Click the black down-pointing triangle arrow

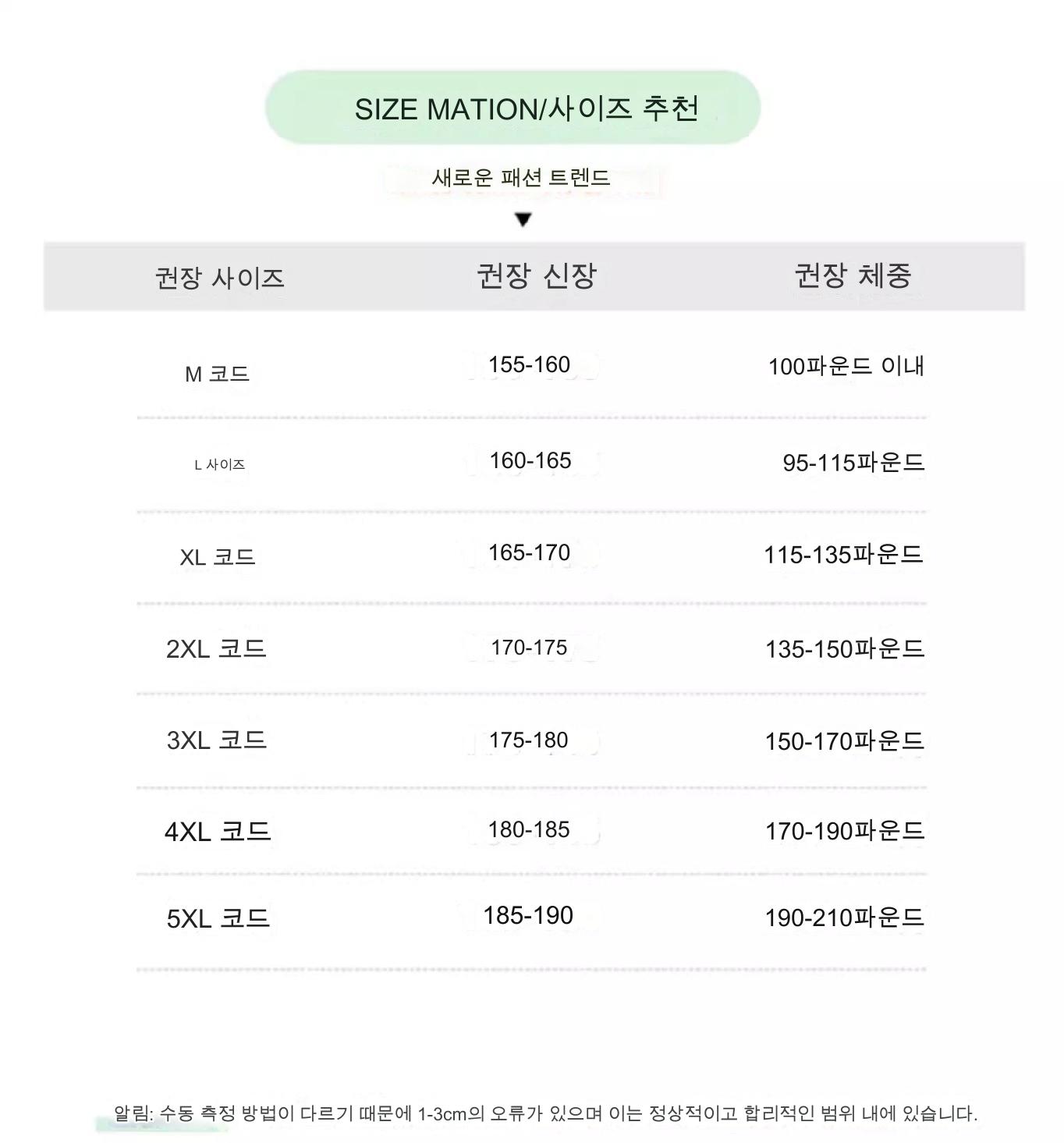tap(523, 220)
